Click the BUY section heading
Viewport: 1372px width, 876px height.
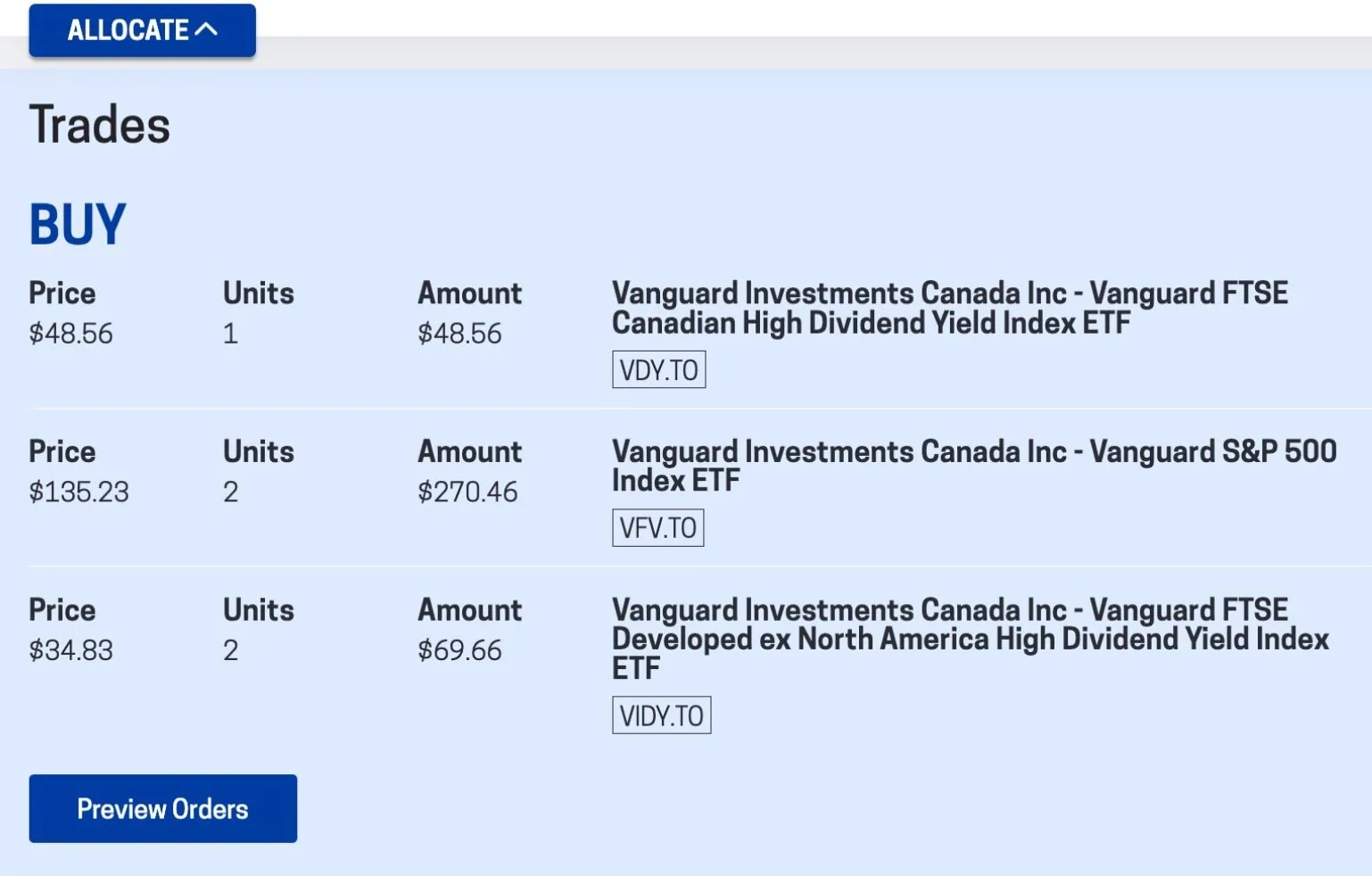pyautogui.click(x=78, y=224)
